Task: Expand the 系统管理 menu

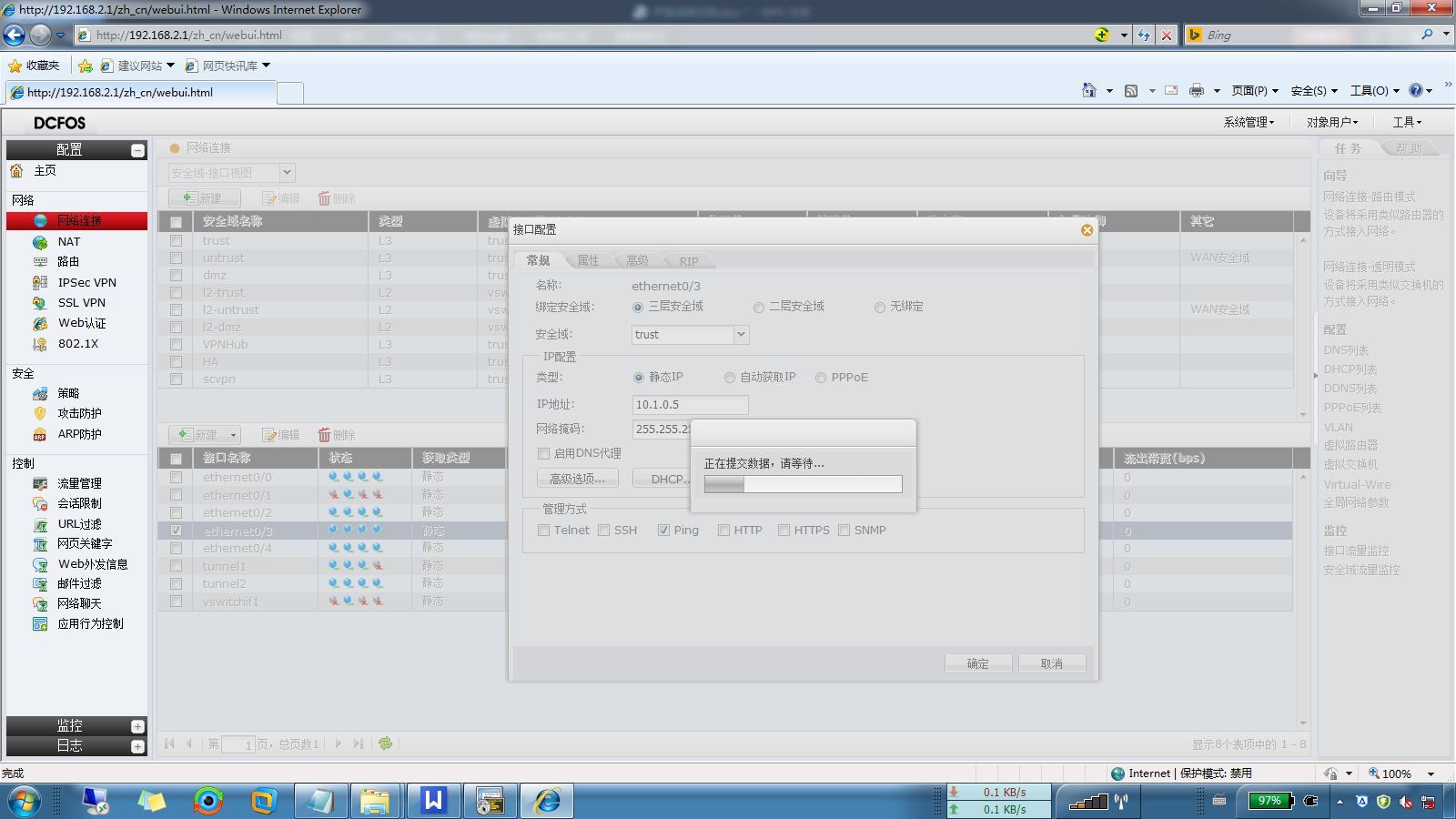Action: [x=1249, y=122]
